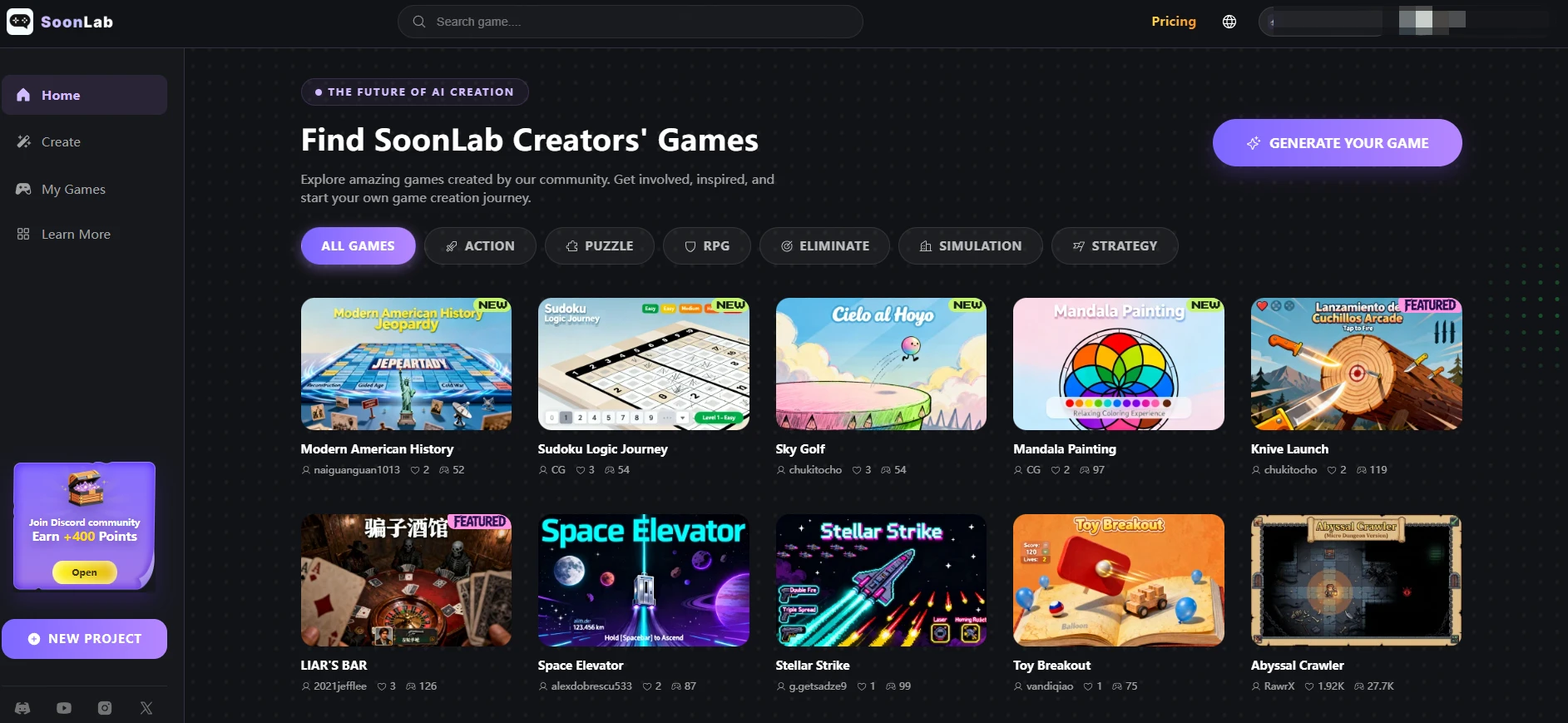Viewport: 1568px width, 723px height.
Task: Open the Space Elevator game thumbnail
Action: pos(643,581)
